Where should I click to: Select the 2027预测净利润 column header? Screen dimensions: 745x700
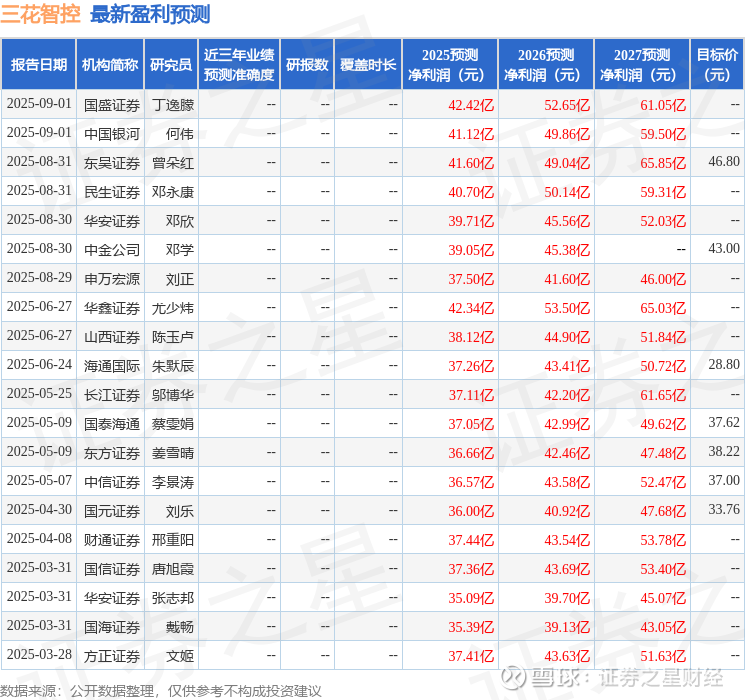coord(642,65)
